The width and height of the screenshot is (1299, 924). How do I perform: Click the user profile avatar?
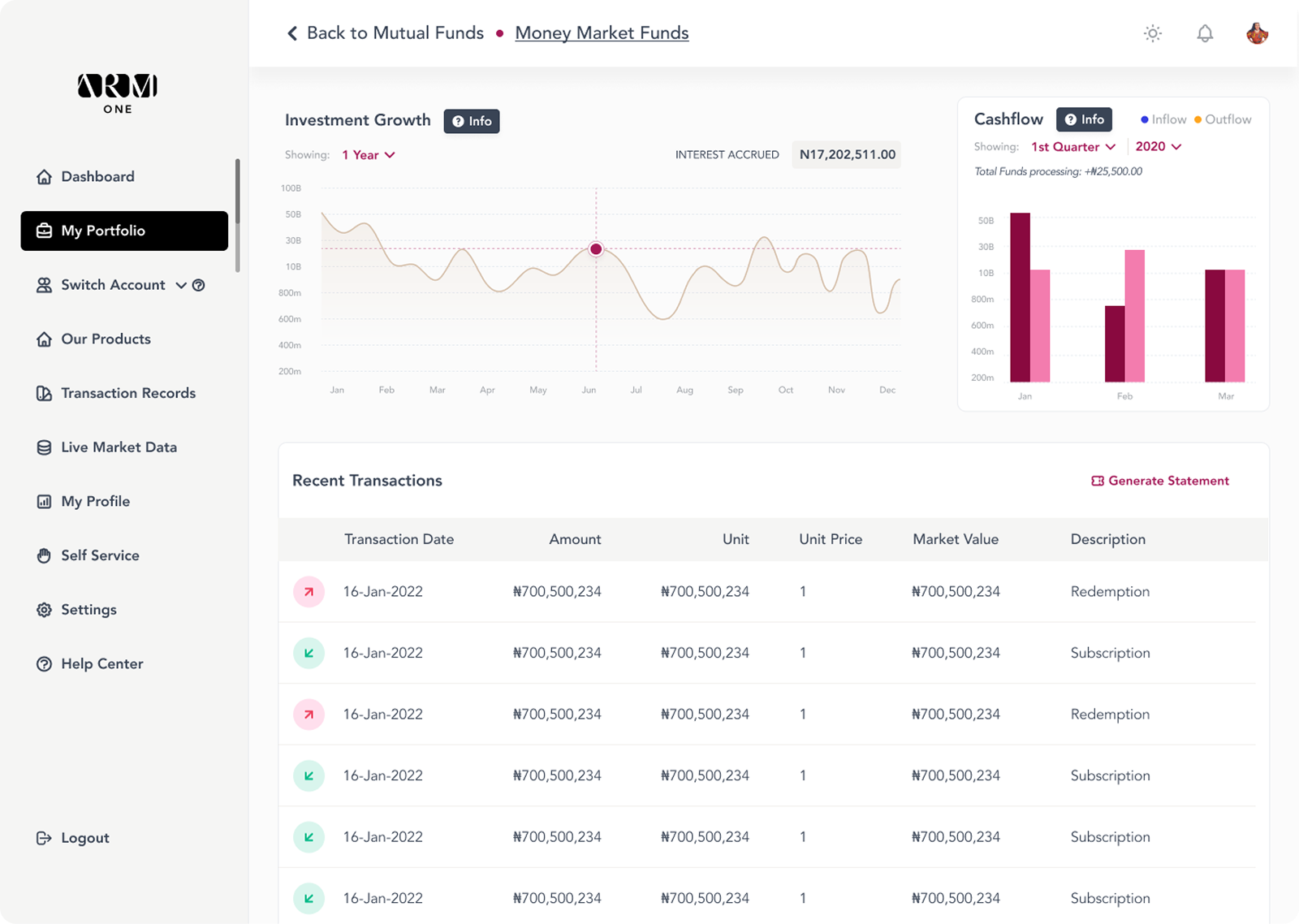tap(1258, 33)
